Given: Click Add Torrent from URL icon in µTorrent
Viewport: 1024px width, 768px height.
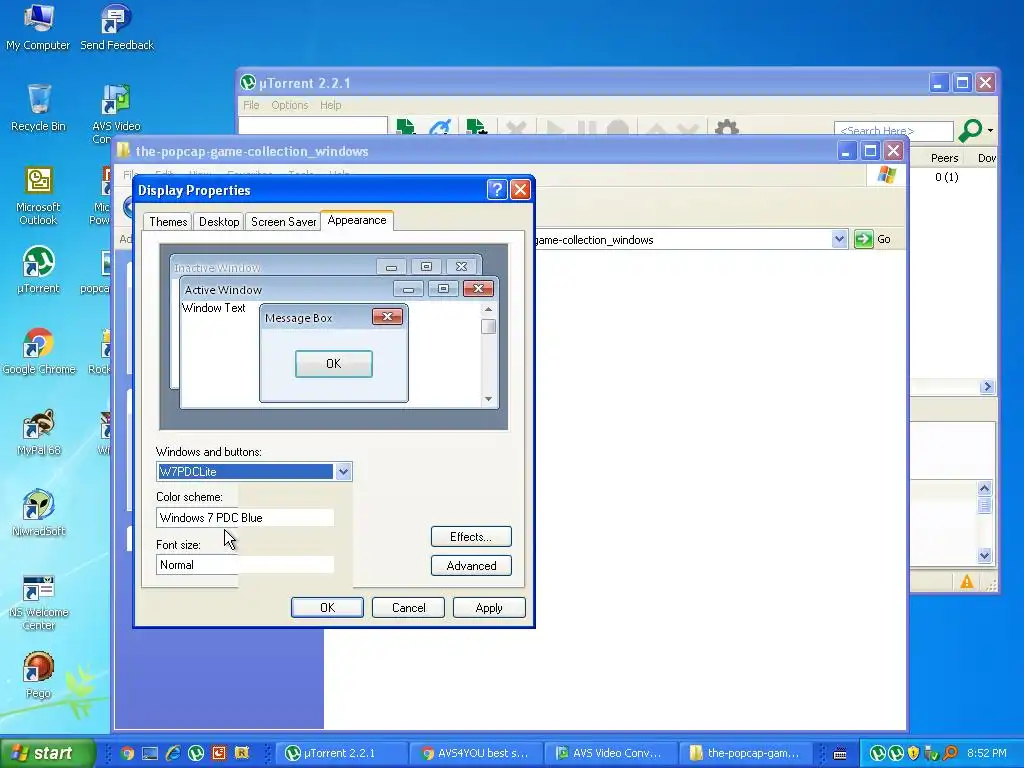Looking at the screenshot, I should coord(441,127).
